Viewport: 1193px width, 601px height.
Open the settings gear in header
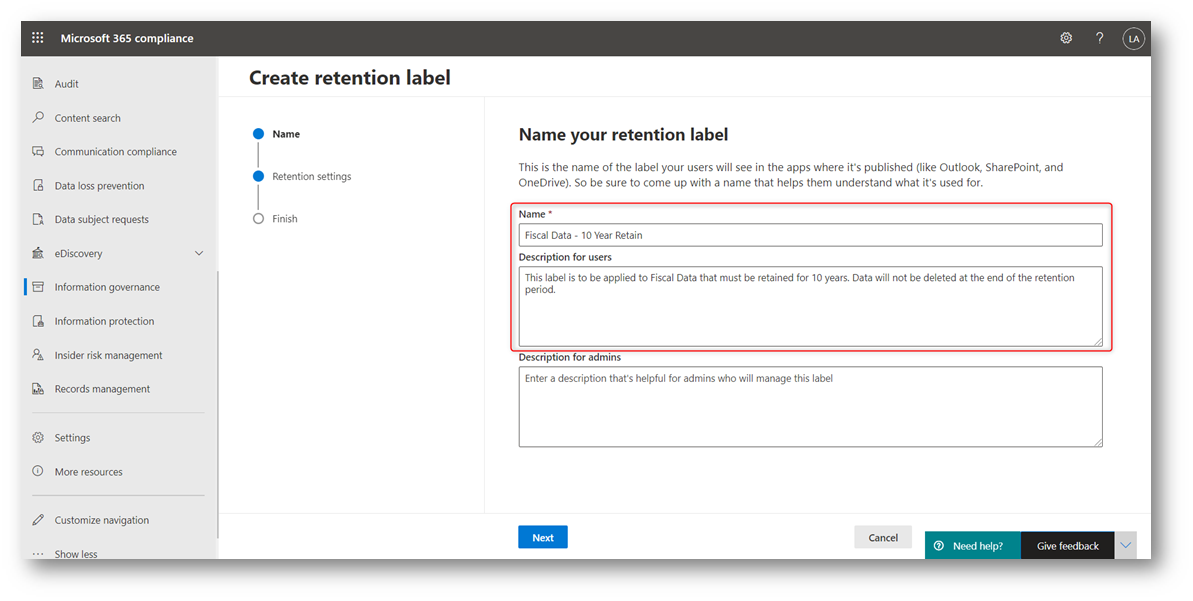point(1066,38)
